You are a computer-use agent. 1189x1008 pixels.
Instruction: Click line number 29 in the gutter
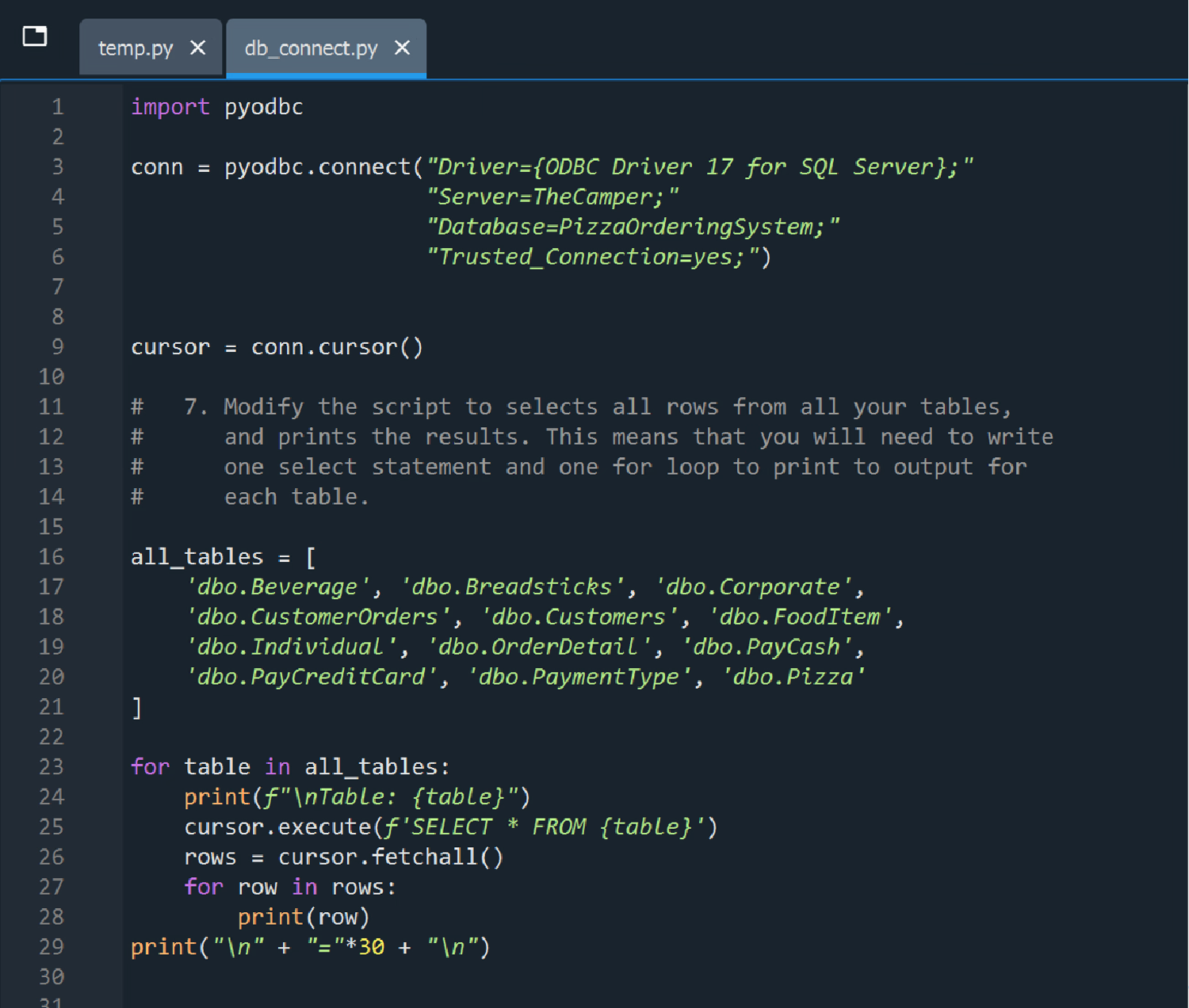click(x=52, y=947)
